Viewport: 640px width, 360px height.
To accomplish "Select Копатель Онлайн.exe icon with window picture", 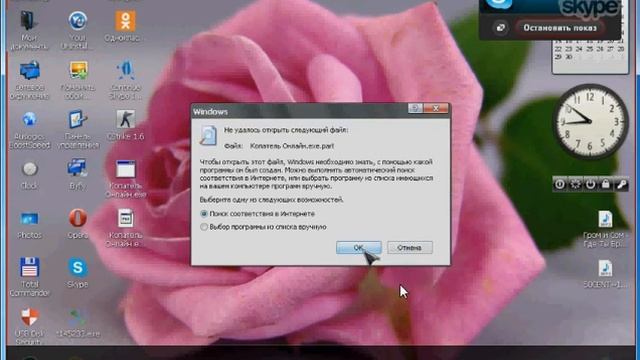I will click(125, 179).
